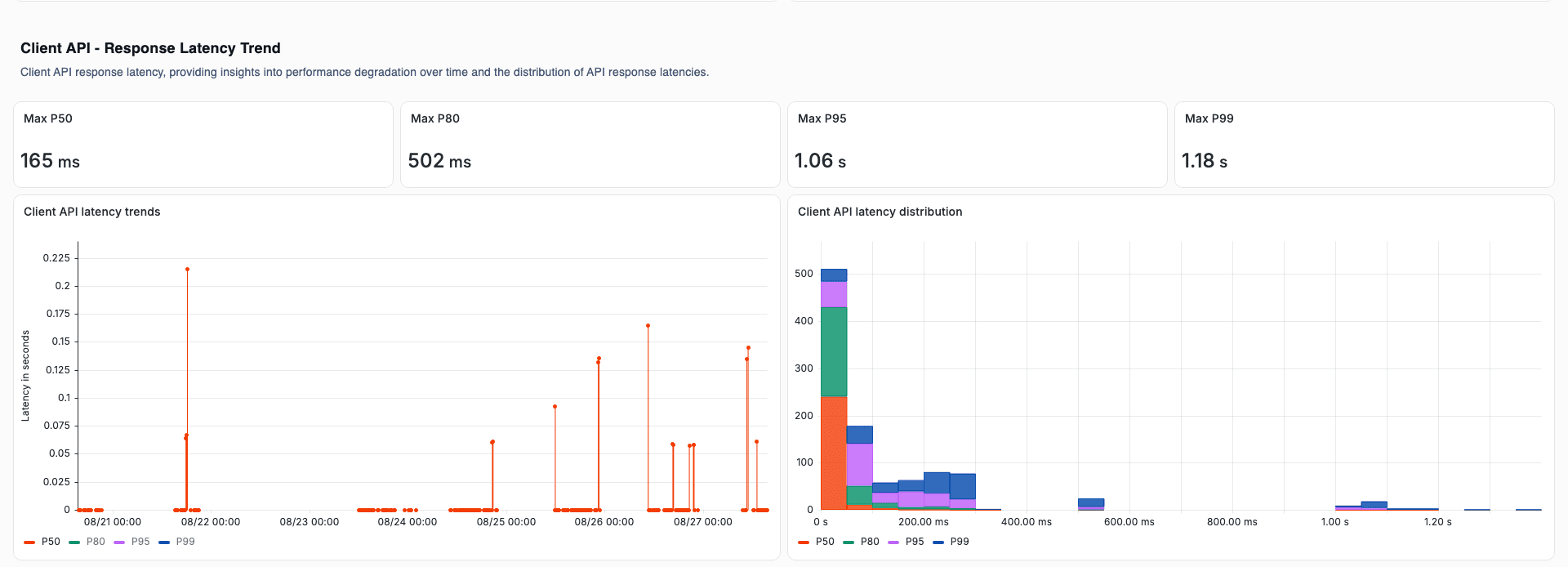This screenshot has height=567, width=1568.
Task: Click the Client API - Response Latency Trend heading
Action: pos(150,48)
